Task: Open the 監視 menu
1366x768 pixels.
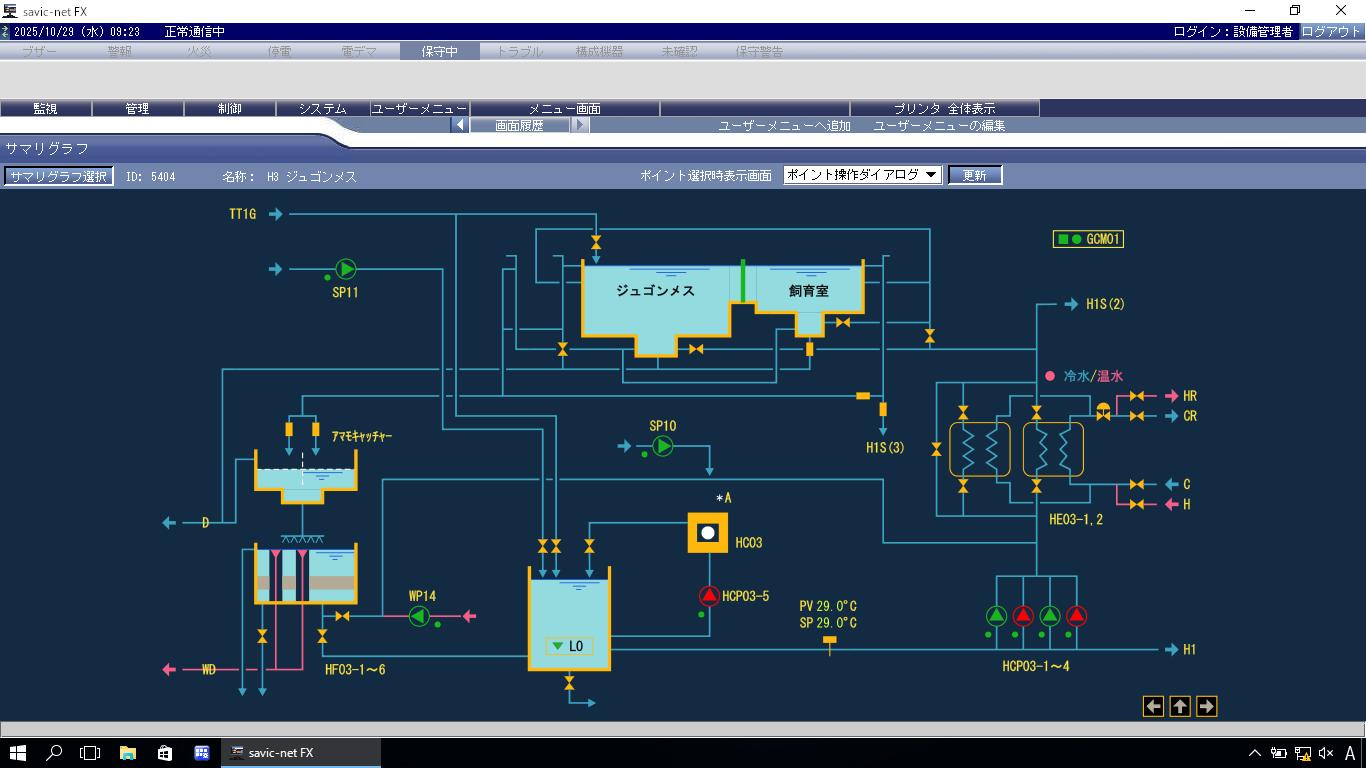Action: click(45, 108)
